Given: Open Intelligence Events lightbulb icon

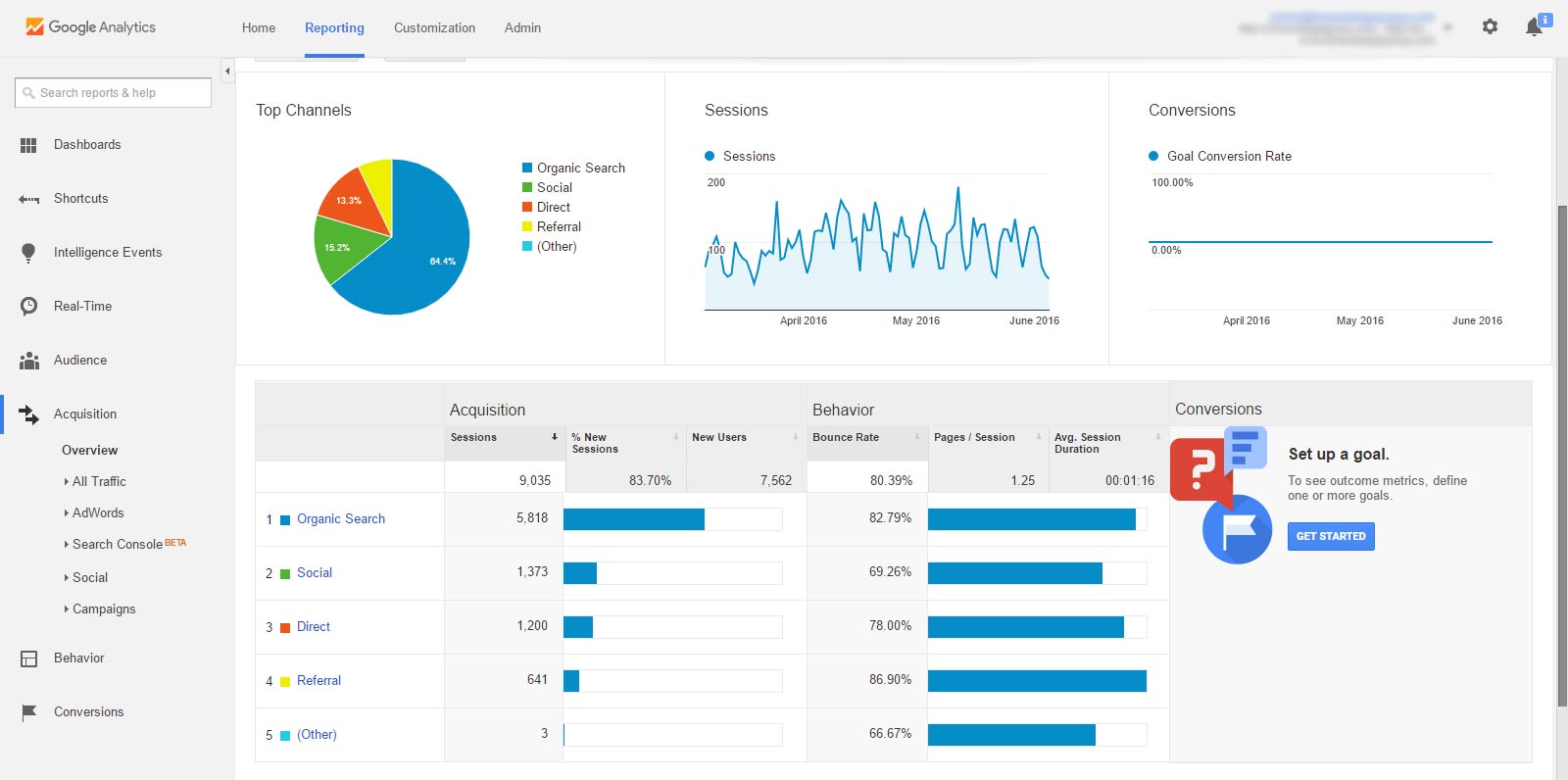Looking at the screenshot, I should click(x=28, y=253).
